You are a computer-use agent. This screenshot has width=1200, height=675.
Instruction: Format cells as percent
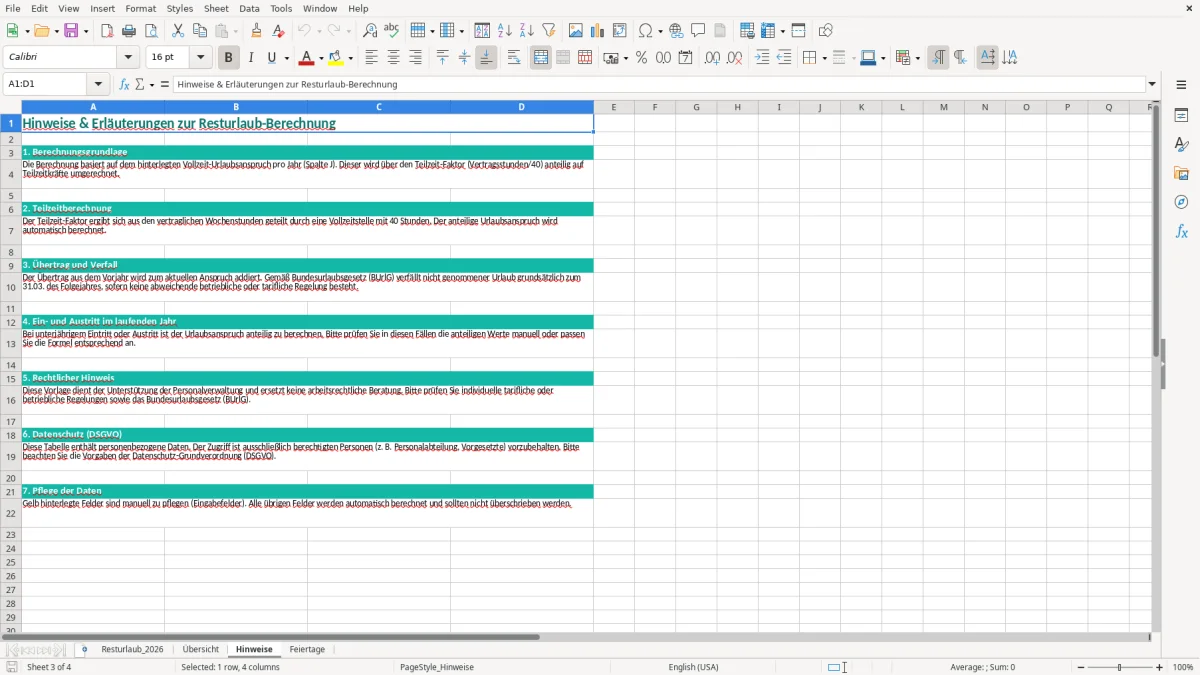coord(641,58)
